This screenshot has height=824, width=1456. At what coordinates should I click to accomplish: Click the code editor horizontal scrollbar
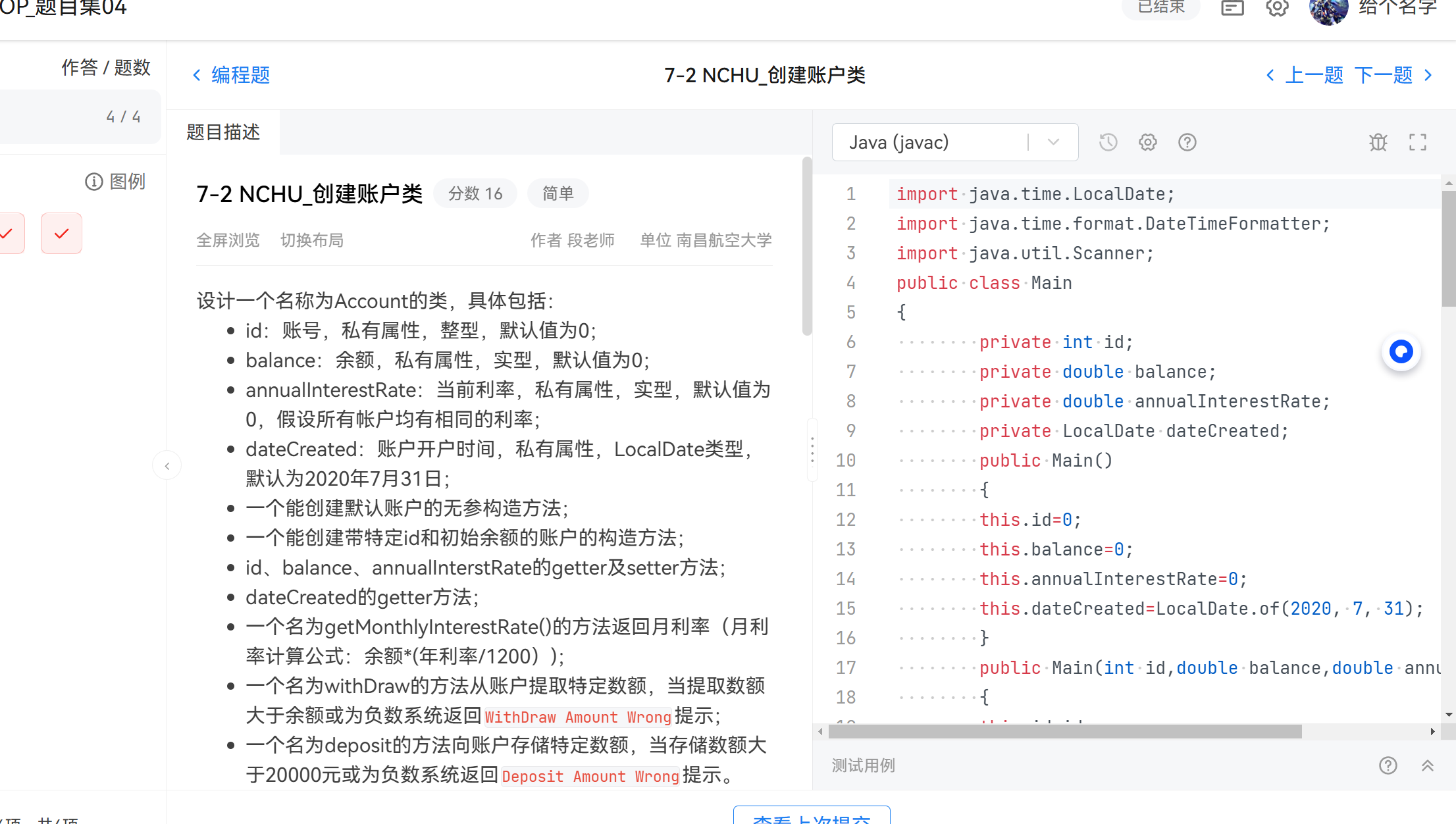(x=1065, y=731)
